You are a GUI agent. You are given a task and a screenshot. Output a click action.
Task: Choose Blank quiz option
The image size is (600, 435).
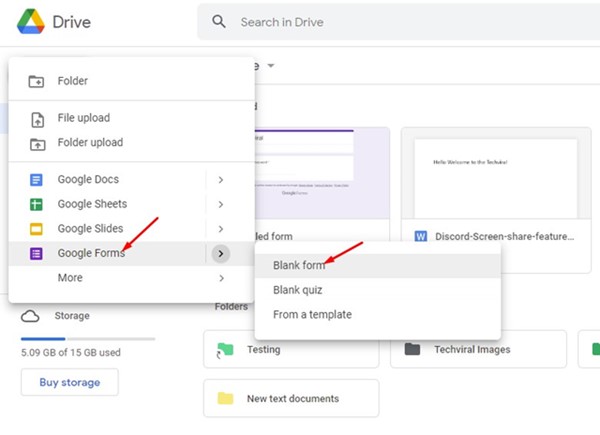coord(300,290)
